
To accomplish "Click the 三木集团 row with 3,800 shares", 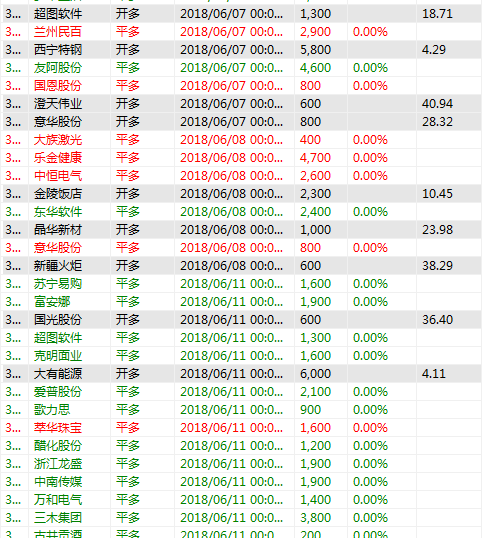I will (x=241, y=517).
